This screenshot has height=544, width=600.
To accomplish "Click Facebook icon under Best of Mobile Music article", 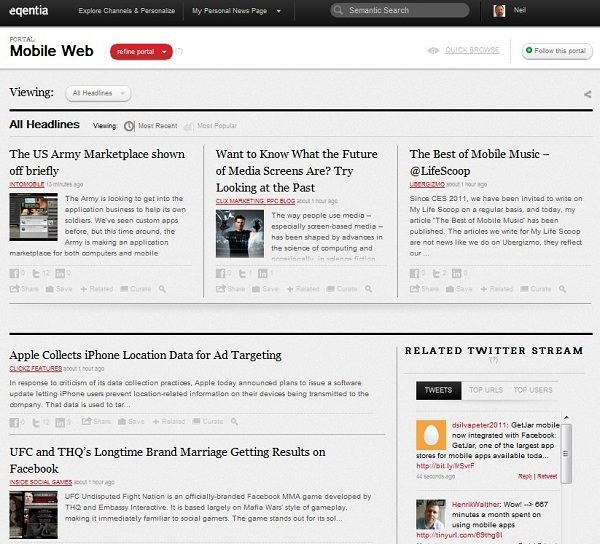I will tap(414, 273).
